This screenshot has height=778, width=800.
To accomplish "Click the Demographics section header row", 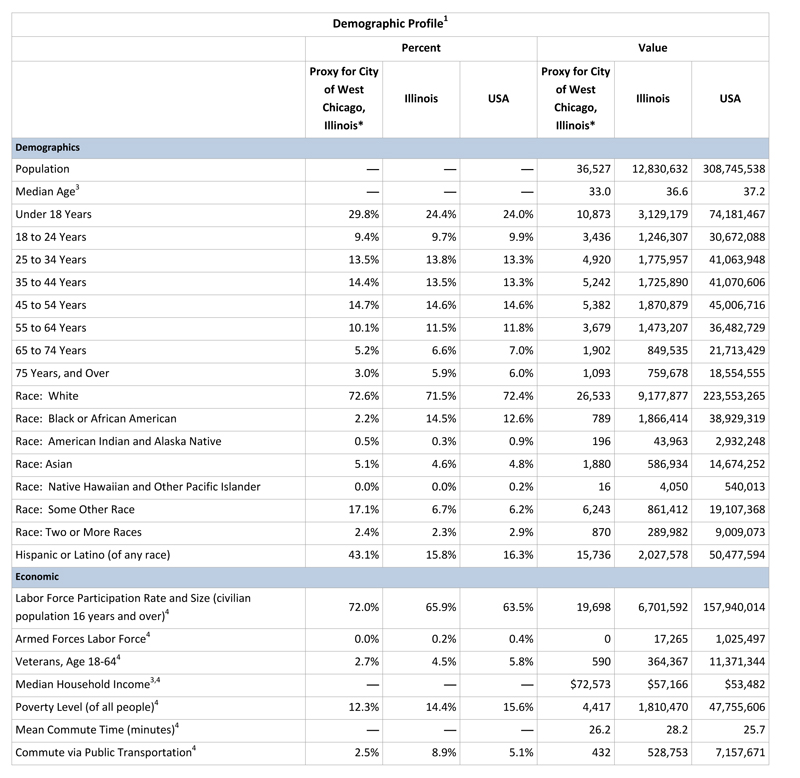I will pyautogui.click(x=390, y=147).
